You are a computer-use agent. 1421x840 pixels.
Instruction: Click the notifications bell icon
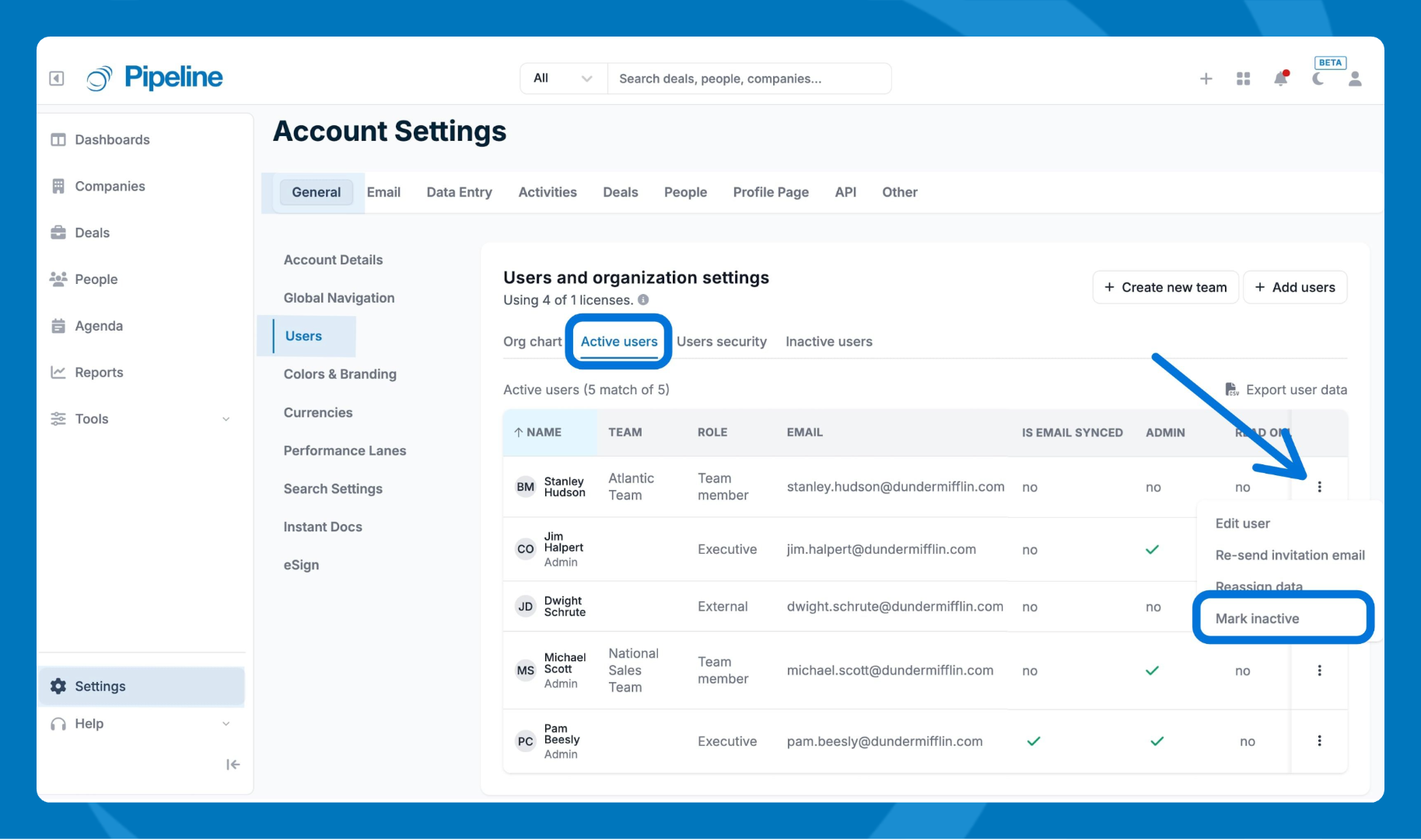pos(1280,79)
